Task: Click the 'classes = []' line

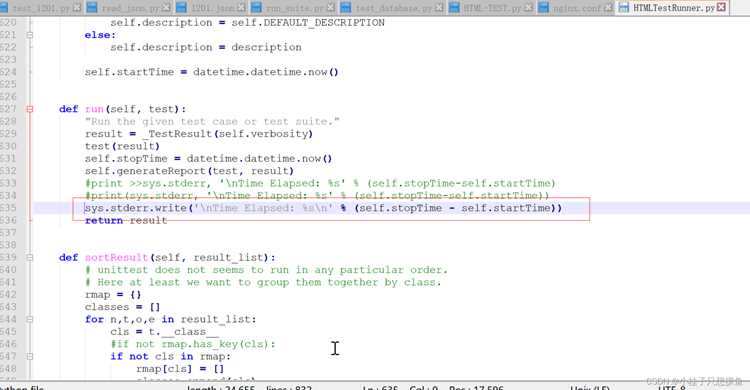Action: tap(122, 307)
